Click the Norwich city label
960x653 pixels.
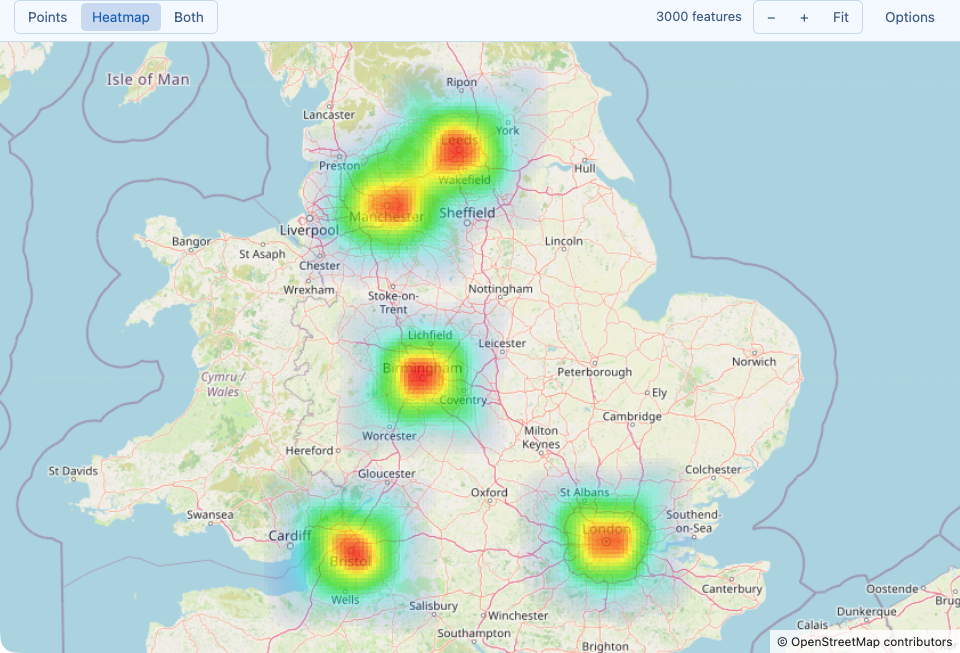tap(754, 362)
